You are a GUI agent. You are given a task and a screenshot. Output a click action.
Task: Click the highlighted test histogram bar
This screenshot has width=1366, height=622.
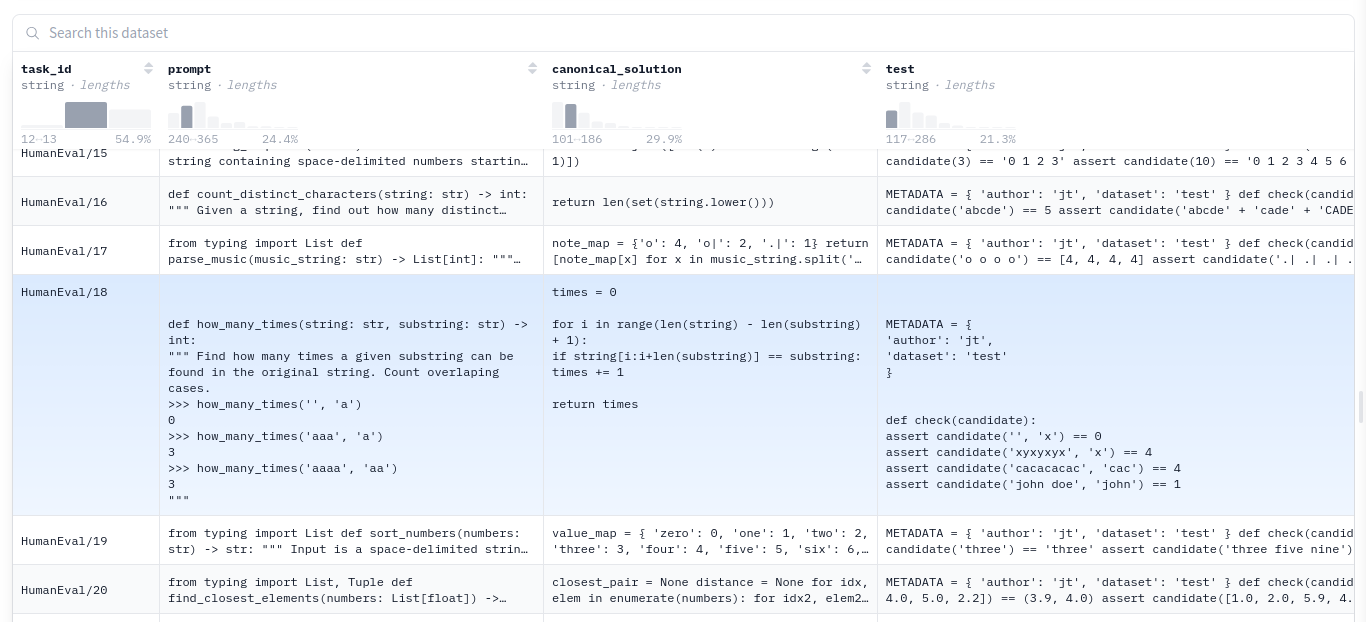pos(892,119)
